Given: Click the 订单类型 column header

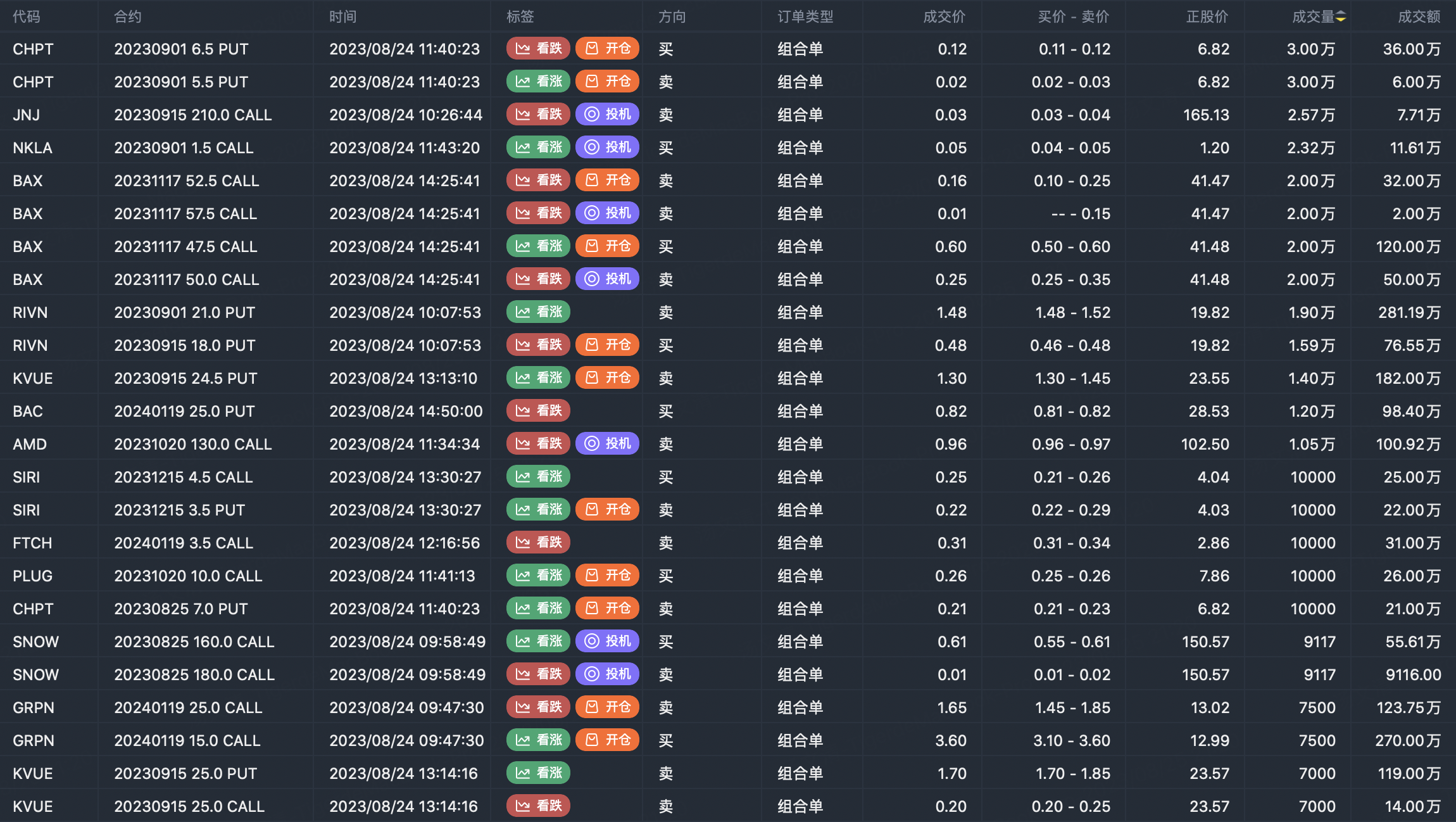Looking at the screenshot, I should 805,17.
